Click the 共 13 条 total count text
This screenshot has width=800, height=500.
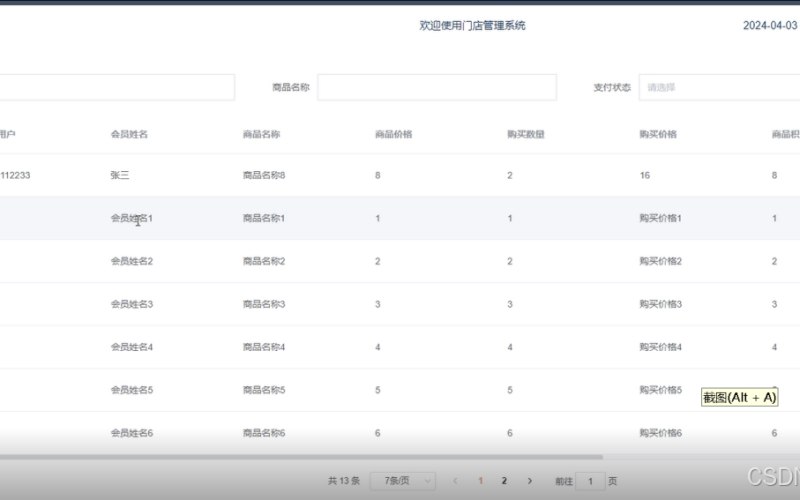[x=343, y=481]
